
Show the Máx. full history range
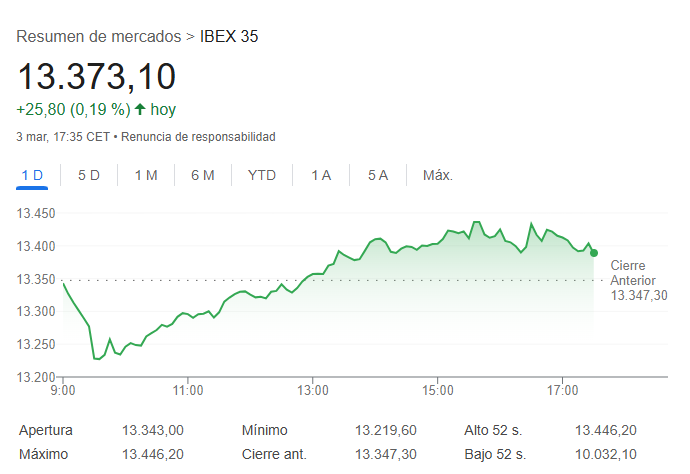(x=438, y=175)
